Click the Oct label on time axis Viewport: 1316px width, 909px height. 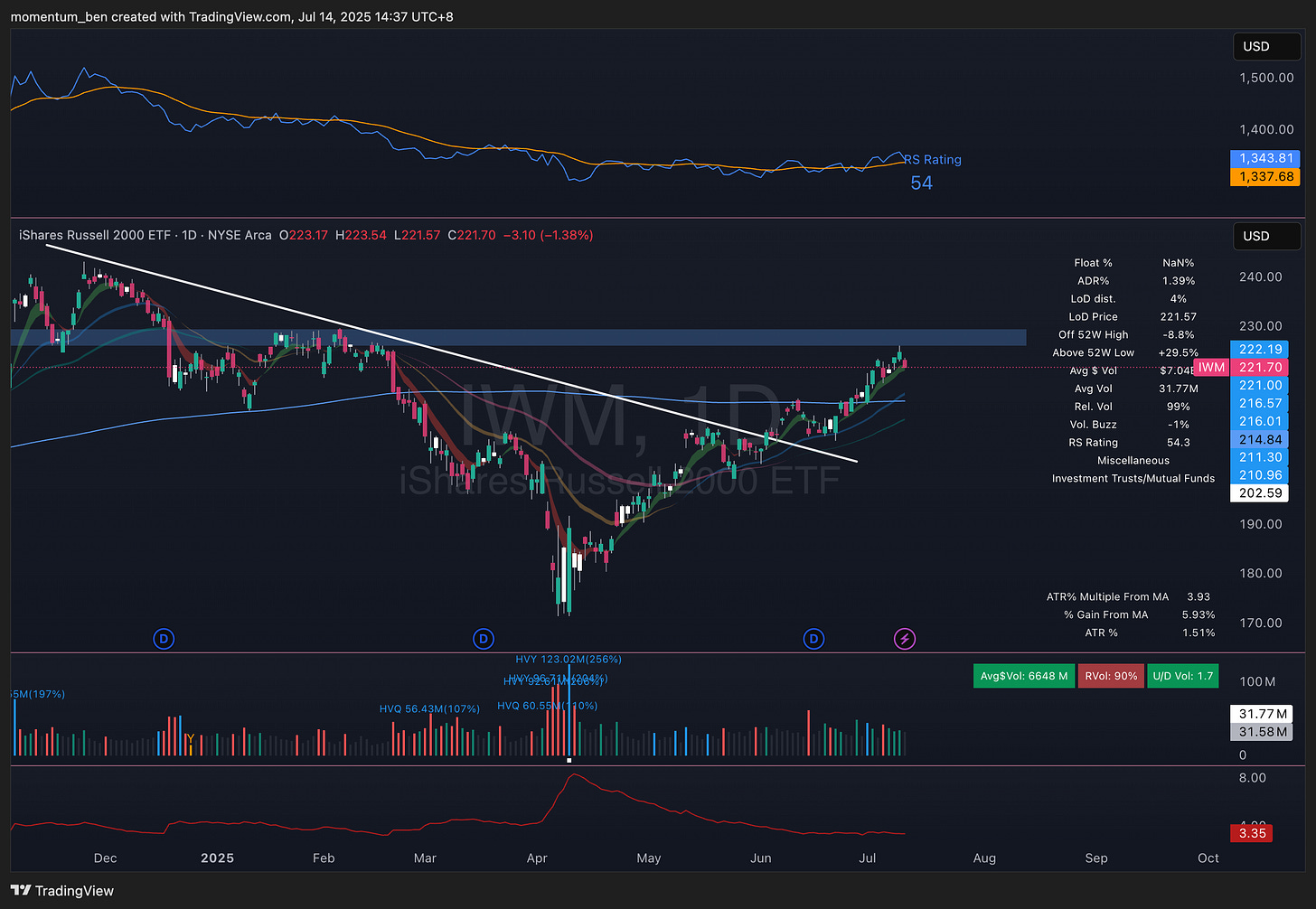coord(1208,858)
